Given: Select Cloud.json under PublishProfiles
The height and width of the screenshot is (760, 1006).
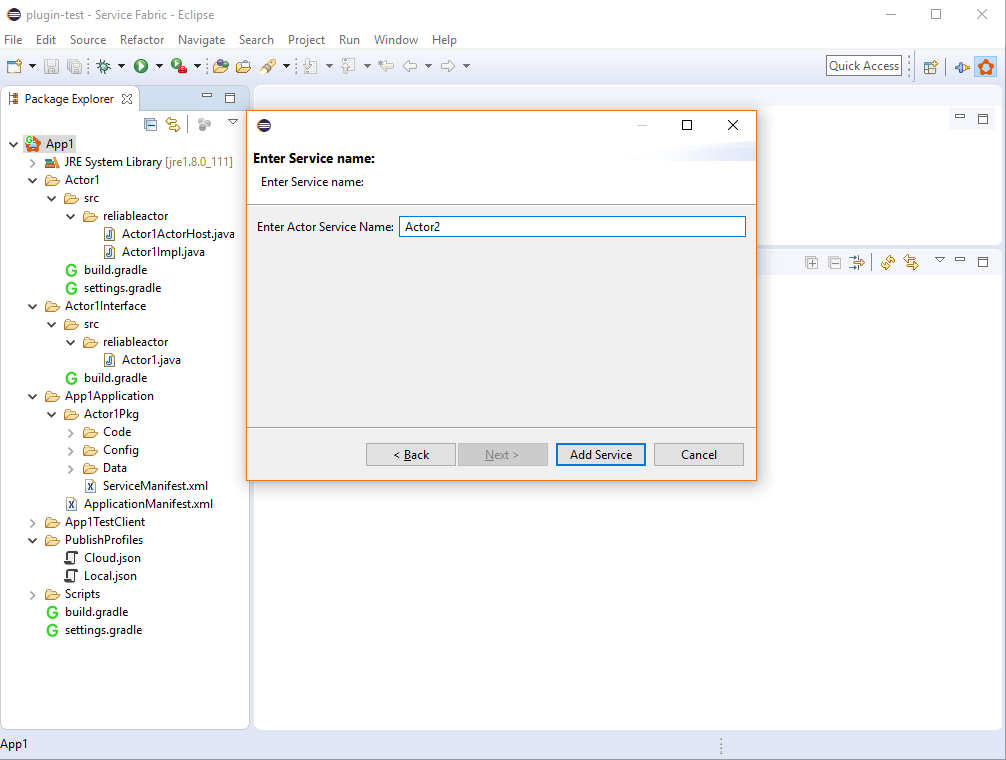Looking at the screenshot, I should [x=113, y=557].
